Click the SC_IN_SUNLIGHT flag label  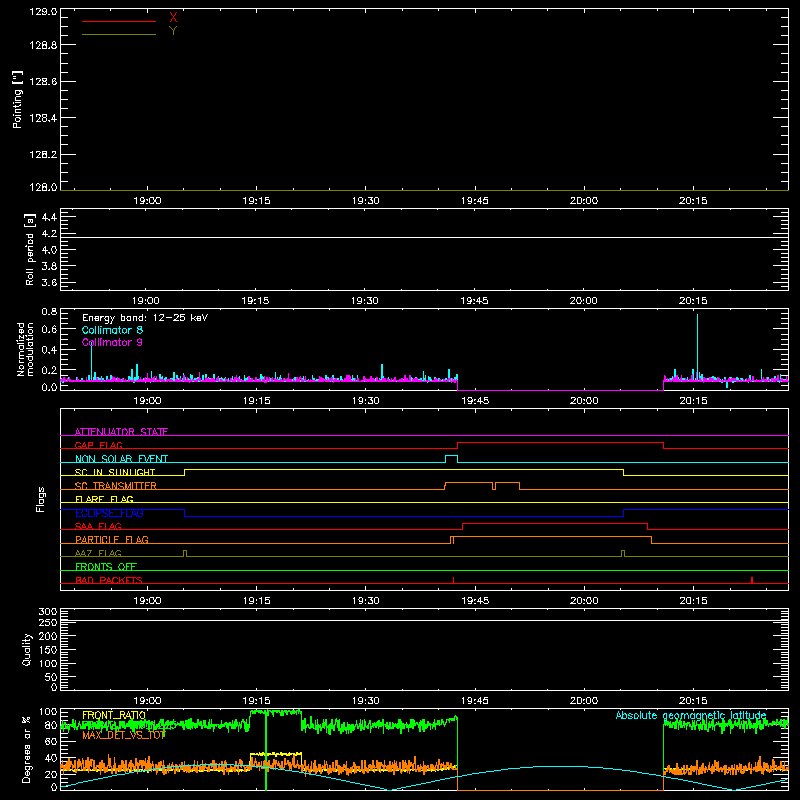115,472
